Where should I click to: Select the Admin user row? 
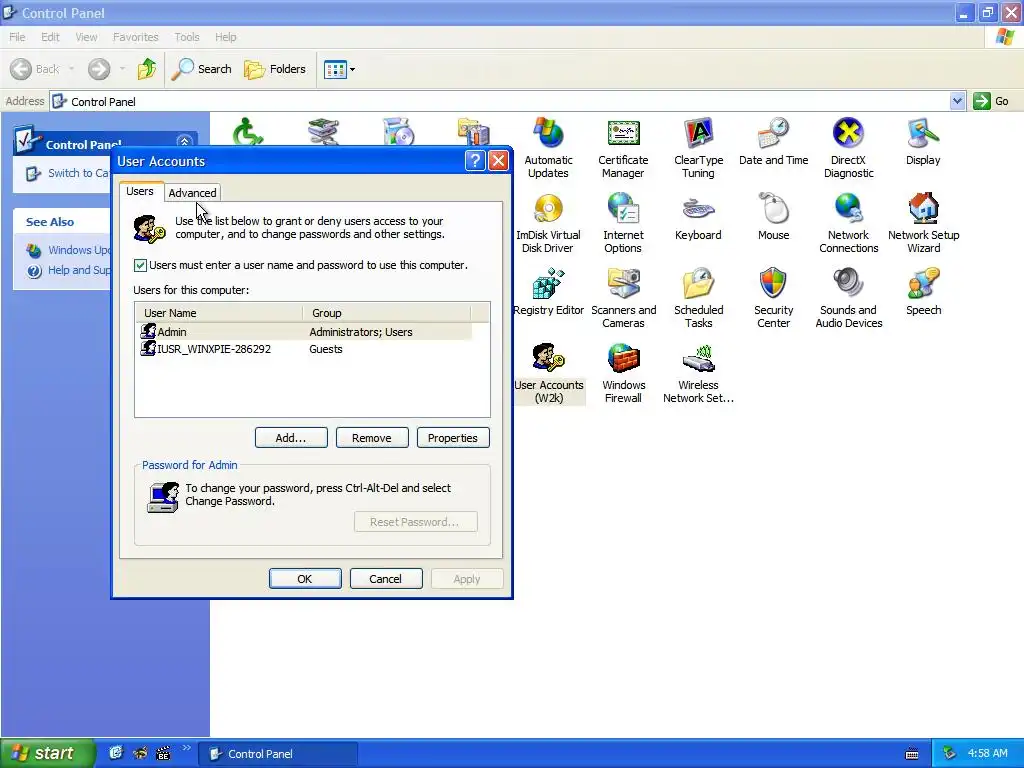coord(304,332)
